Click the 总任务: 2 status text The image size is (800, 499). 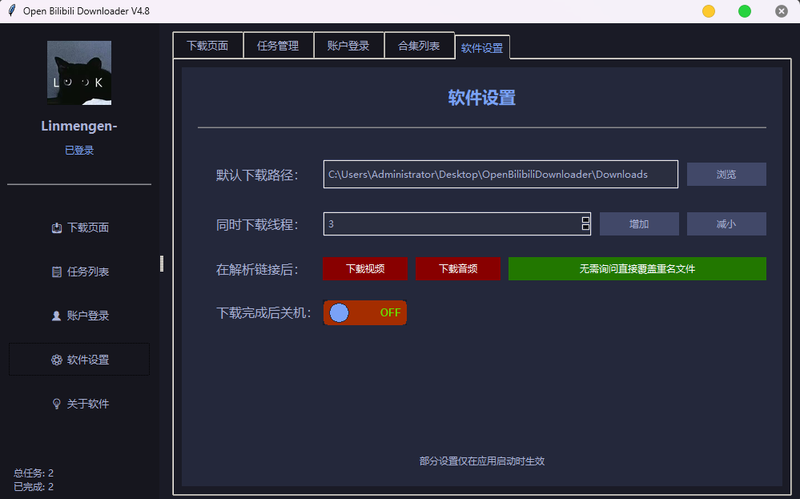coord(33,473)
